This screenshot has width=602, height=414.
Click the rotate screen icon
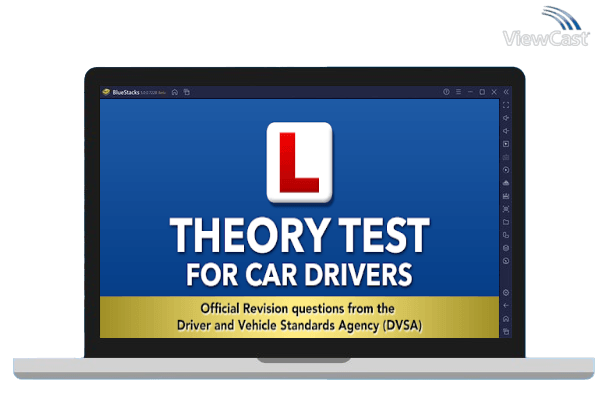(506, 235)
